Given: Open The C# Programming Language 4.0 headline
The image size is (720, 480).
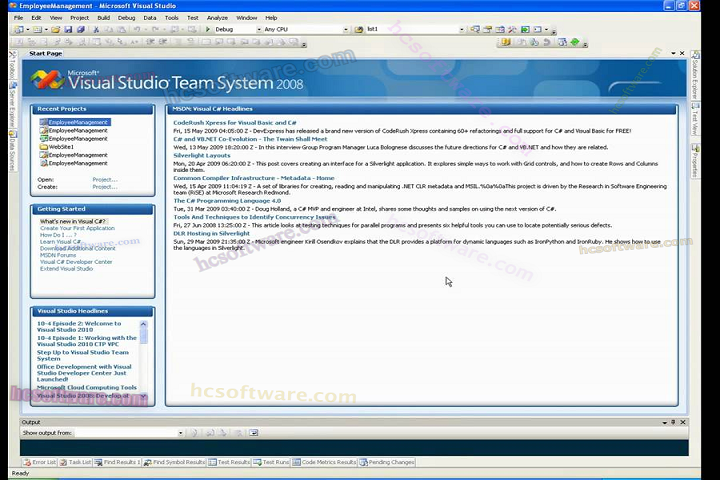Looking at the screenshot, I should tap(227, 201).
